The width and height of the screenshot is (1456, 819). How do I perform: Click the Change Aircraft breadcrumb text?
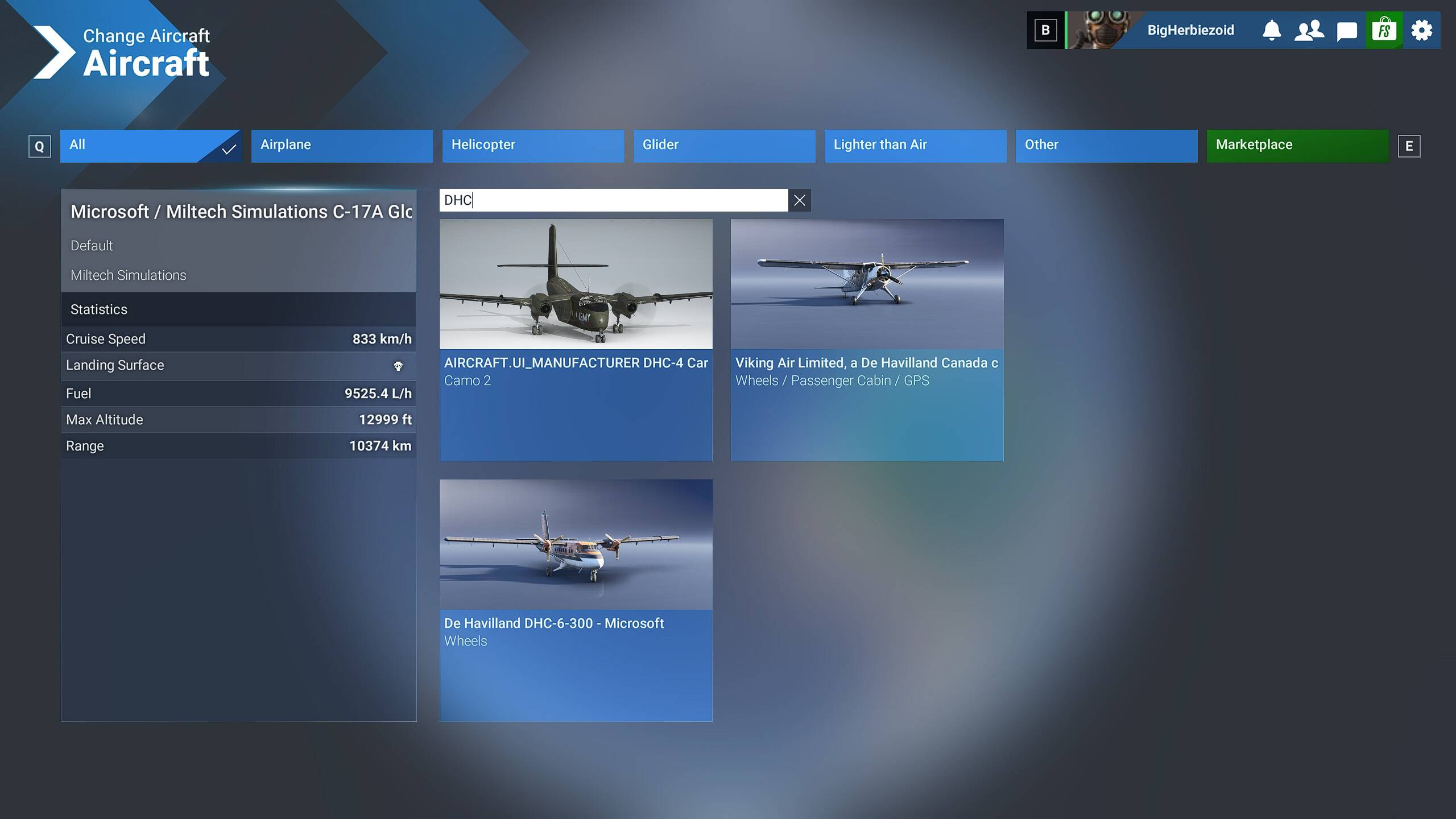[x=146, y=36]
